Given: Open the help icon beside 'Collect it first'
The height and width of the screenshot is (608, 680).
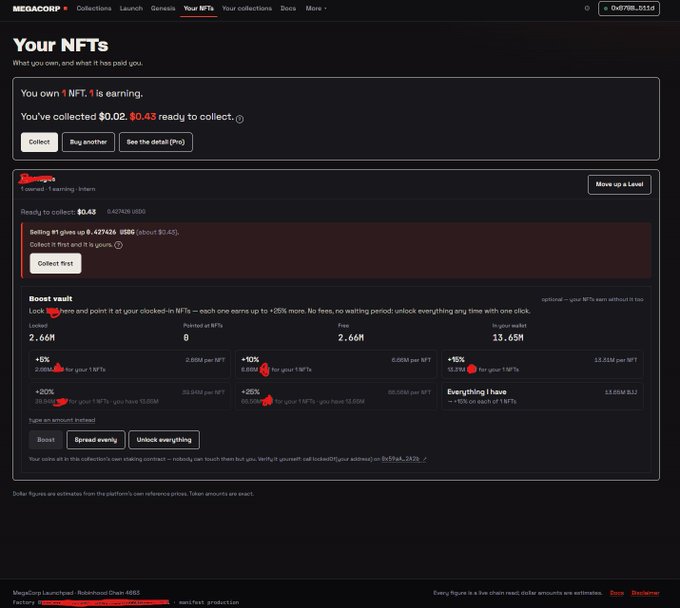Looking at the screenshot, I should pos(118,245).
